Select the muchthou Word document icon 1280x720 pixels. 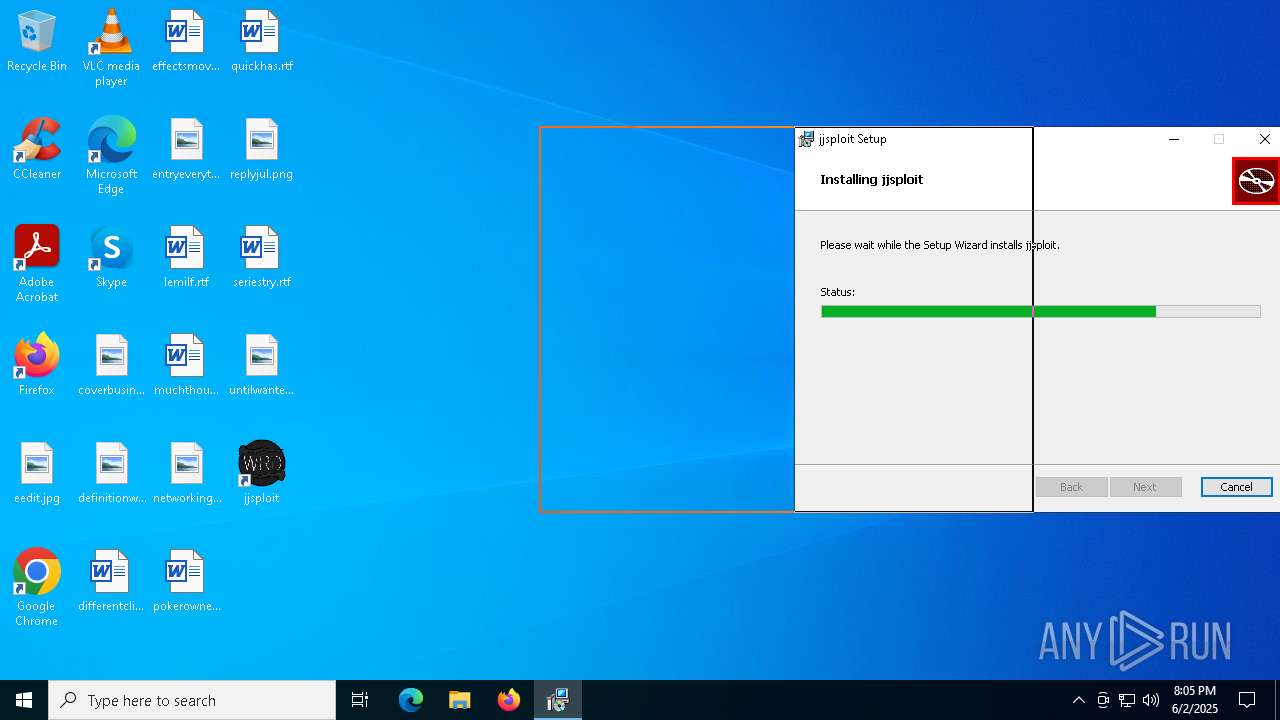click(x=186, y=366)
